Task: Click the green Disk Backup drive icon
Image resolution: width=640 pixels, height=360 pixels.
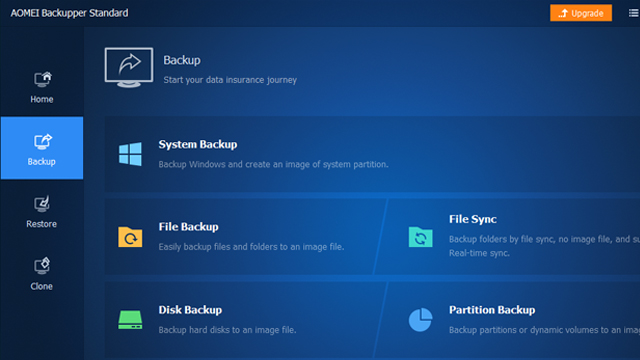Action: pyautogui.click(x=130, y=320)
